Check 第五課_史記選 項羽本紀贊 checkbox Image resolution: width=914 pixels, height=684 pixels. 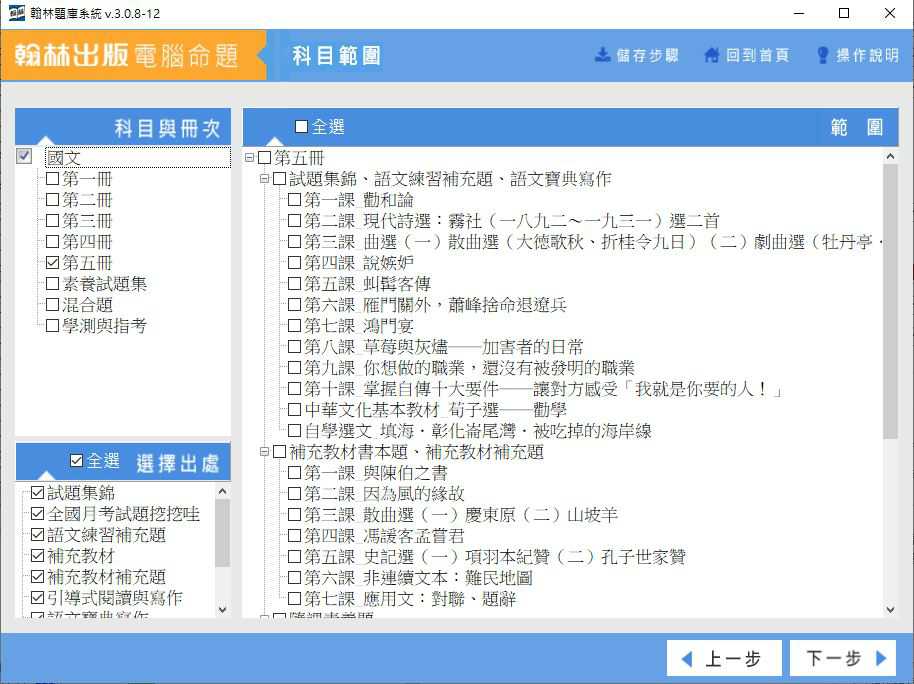(x=295, y=556)
